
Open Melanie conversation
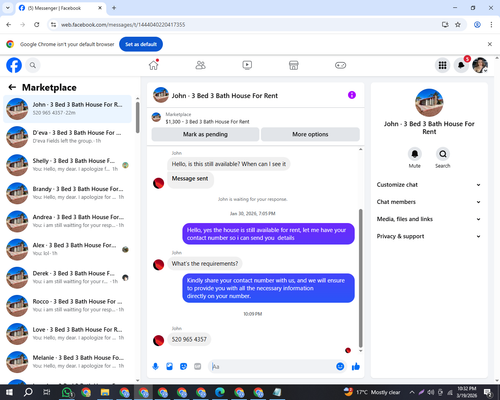67,362
